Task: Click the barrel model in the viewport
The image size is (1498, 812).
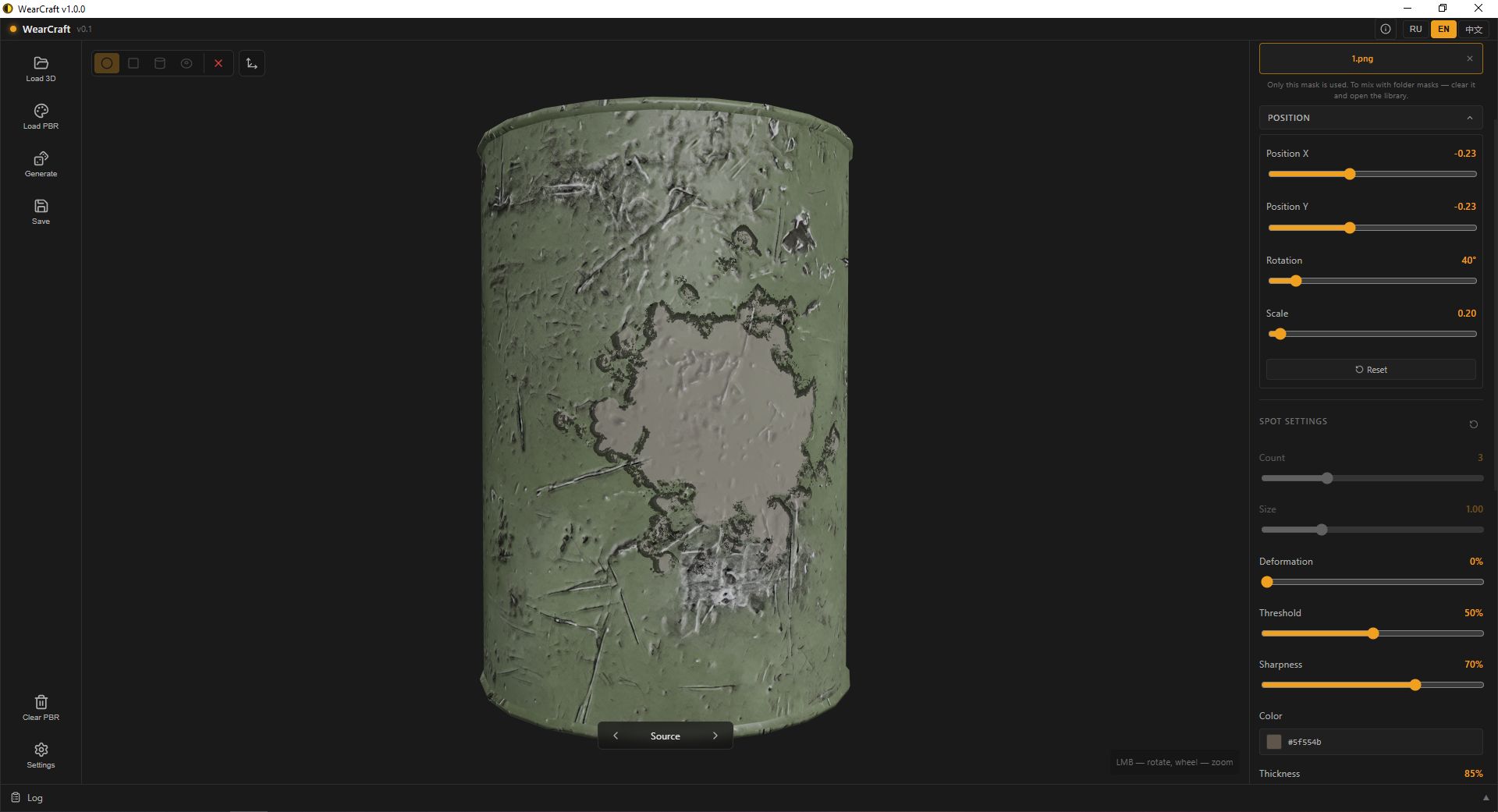Action: click(x=665, y=417)
